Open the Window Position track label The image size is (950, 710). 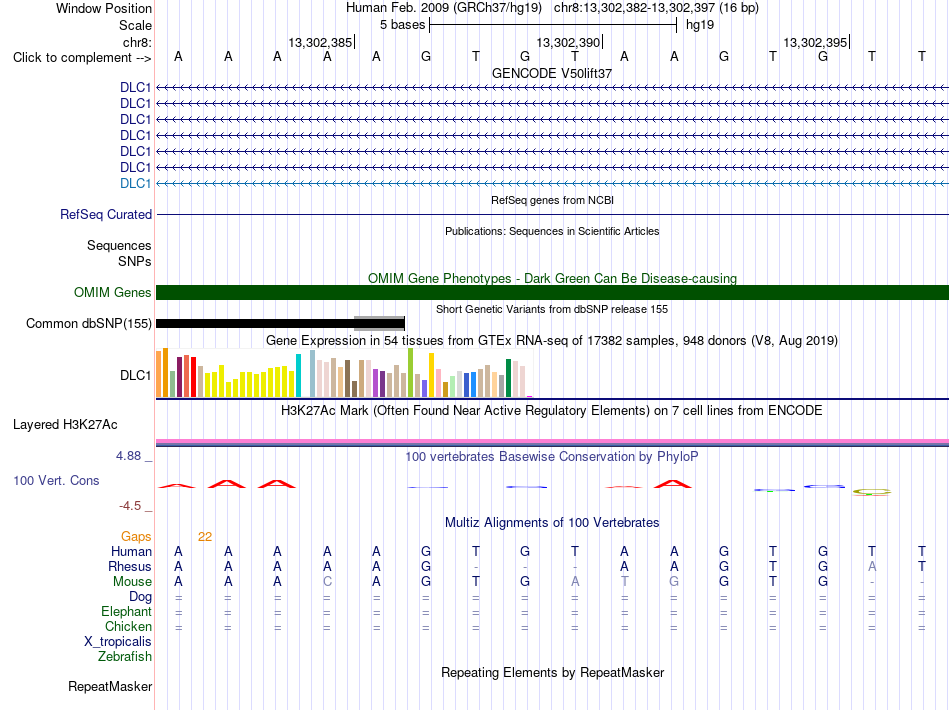104,8
